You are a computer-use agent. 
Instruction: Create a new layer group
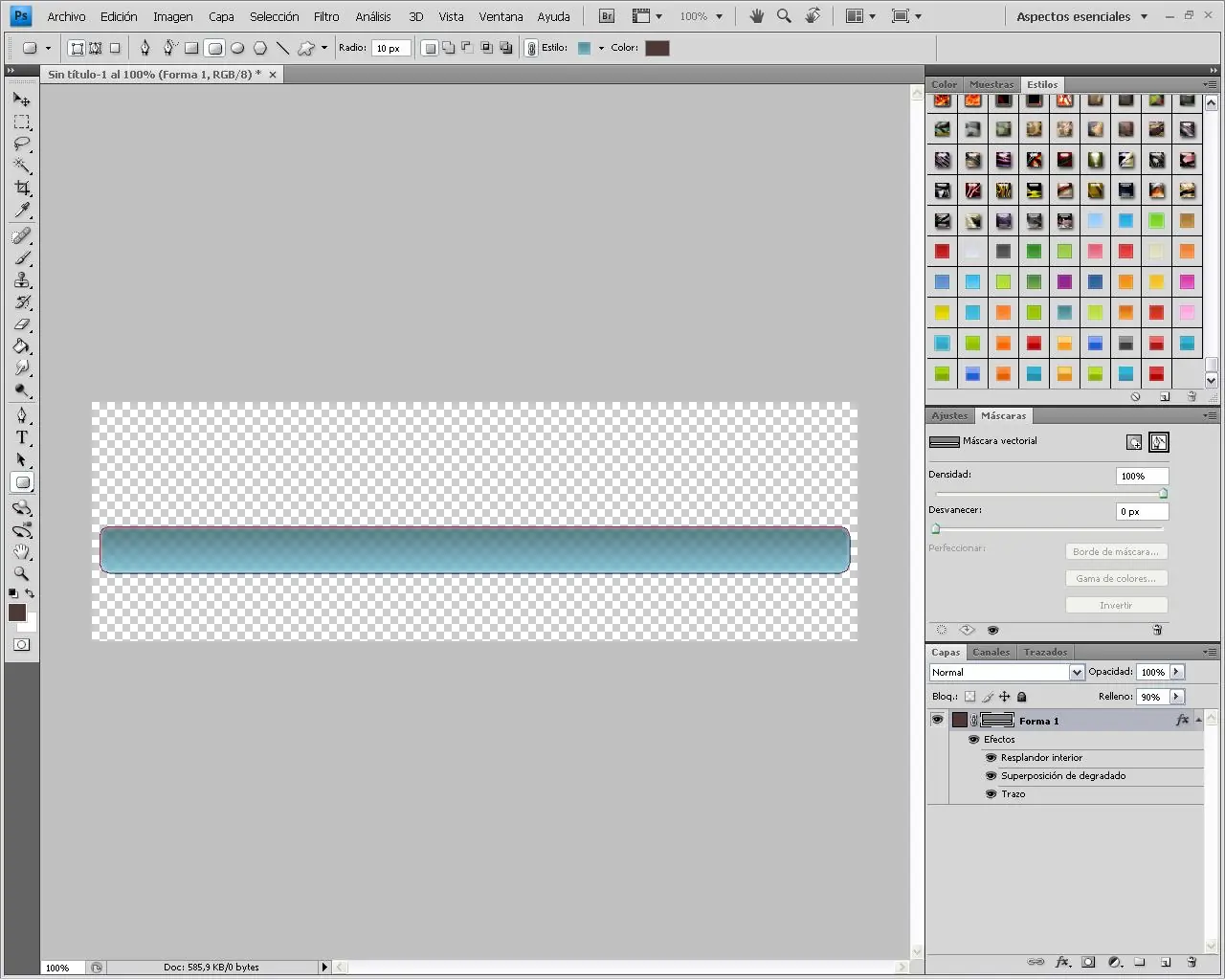click(1140, 962)
